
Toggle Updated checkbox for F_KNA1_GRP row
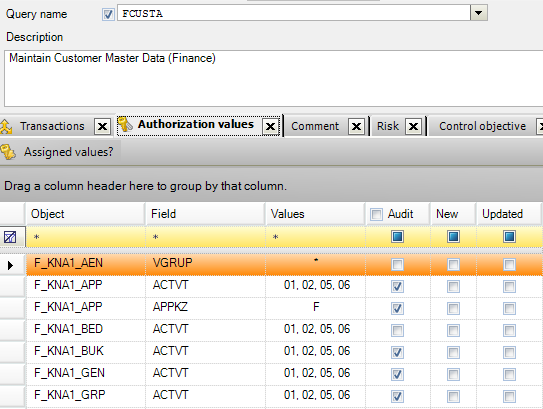[509, 397]
